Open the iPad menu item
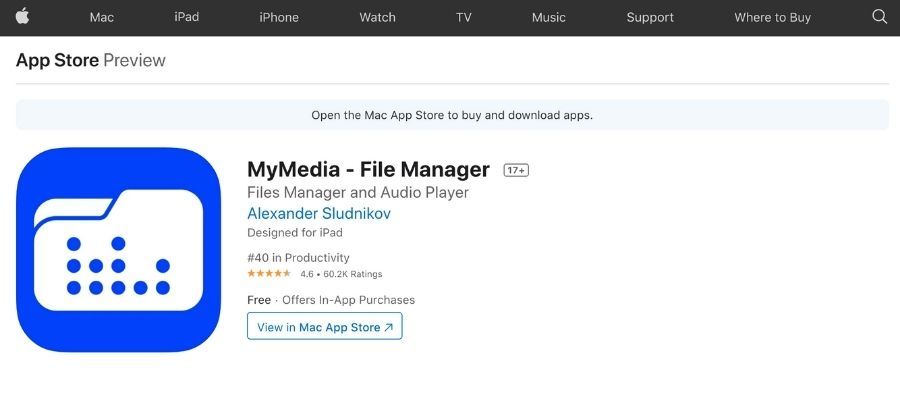Image resolution: width=900 pixels, height=400 pixels. click(187, 17)
